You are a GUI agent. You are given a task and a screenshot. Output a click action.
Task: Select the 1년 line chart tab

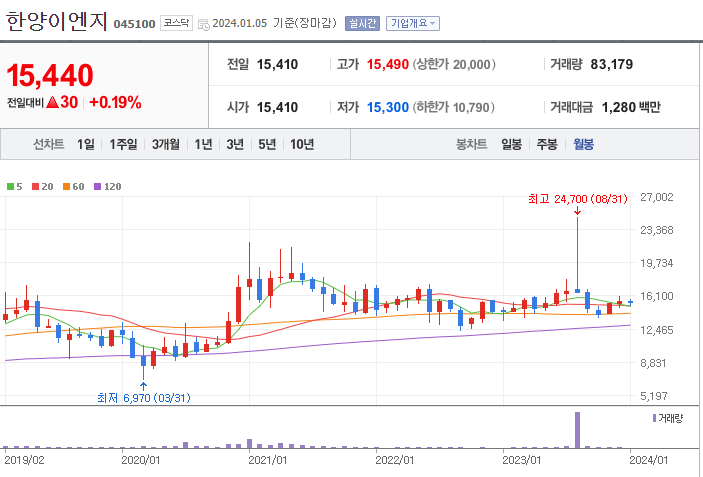coord(203,144)
